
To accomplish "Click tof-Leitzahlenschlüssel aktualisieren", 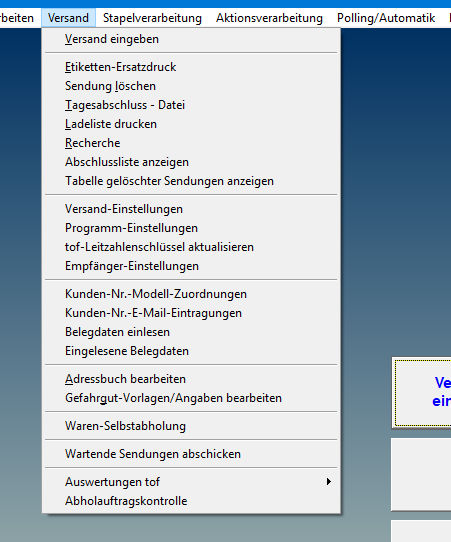I will 191,247.
